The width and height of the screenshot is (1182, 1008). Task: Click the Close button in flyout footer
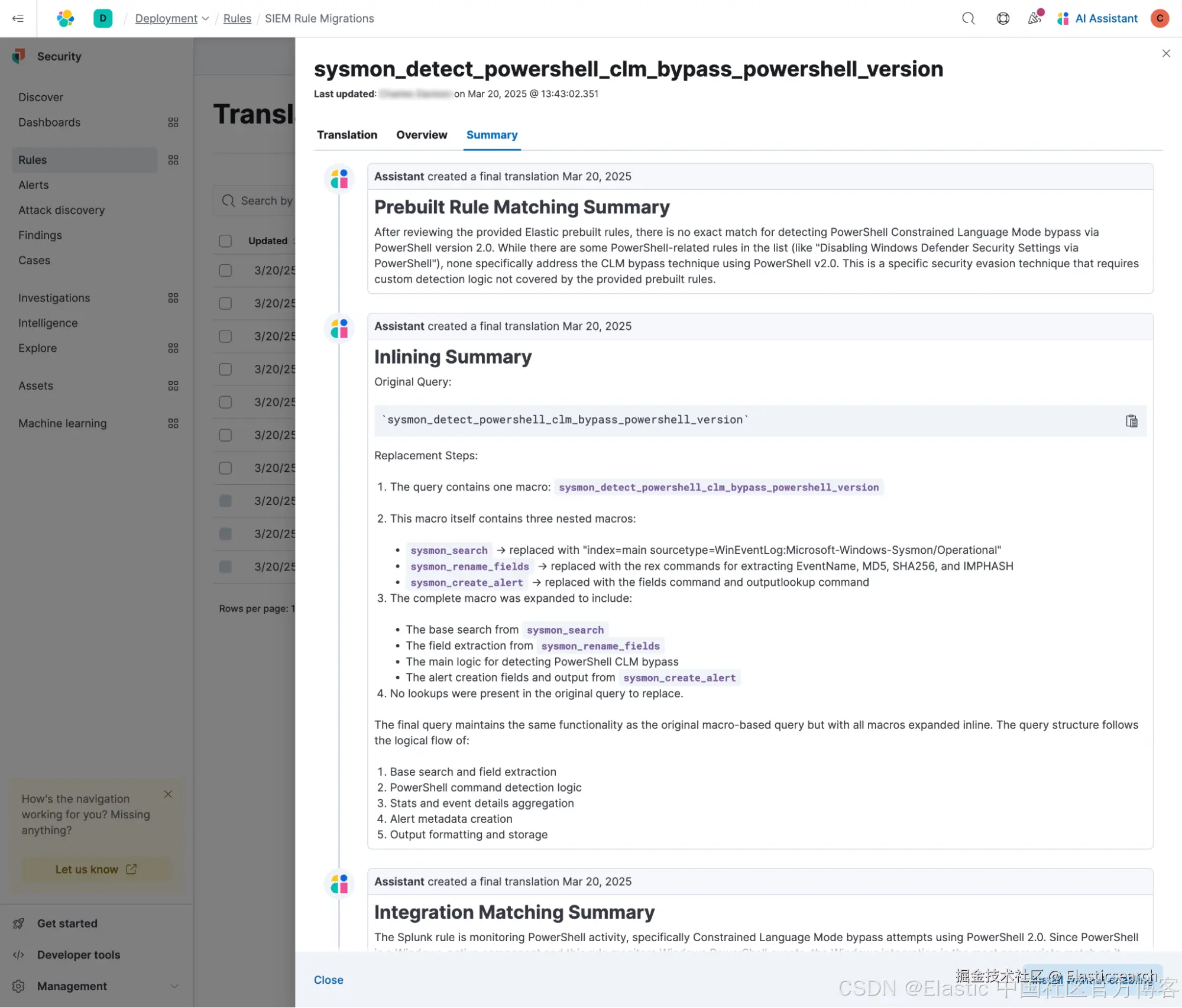coord(328,980)
